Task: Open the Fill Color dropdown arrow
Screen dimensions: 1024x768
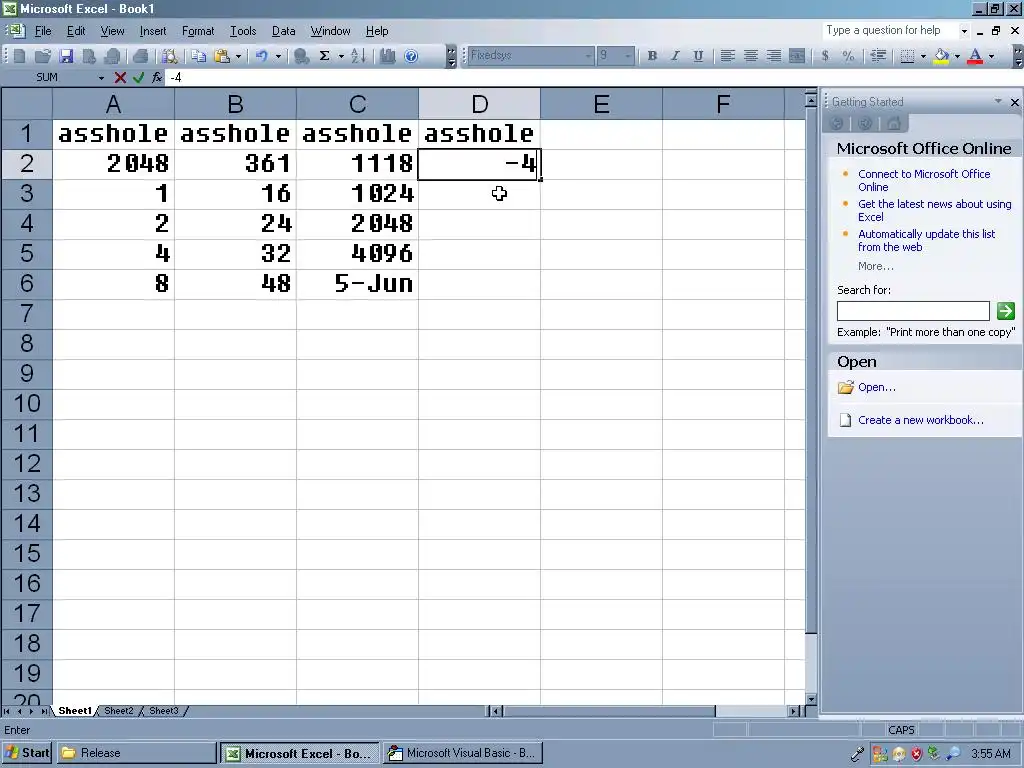Action: [957, 56]
